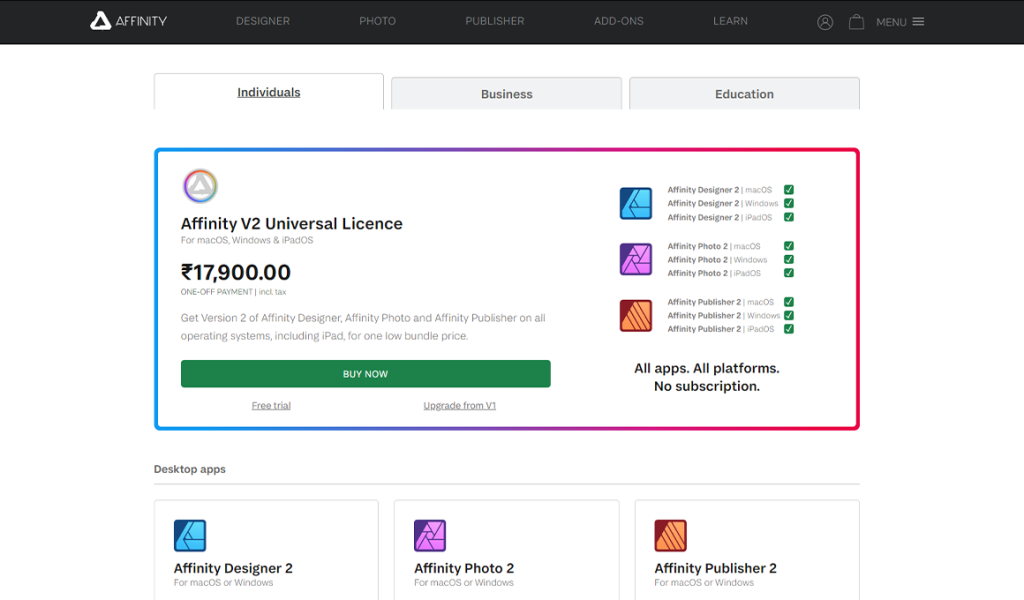Open PHOTO in the top navigation
This screenshot has height=600, width=1024.
[377, 21]
